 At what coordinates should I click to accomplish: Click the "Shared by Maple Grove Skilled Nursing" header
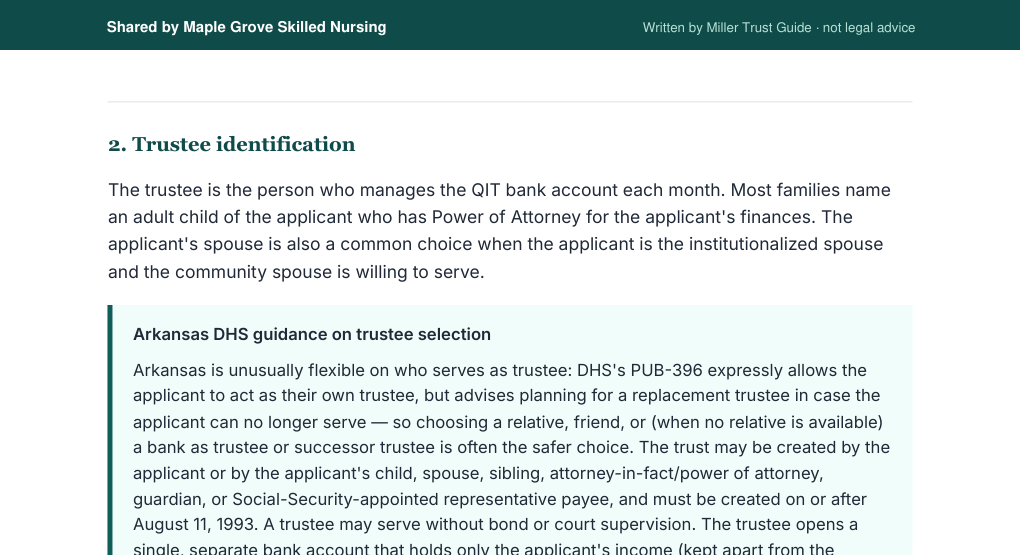246,27
